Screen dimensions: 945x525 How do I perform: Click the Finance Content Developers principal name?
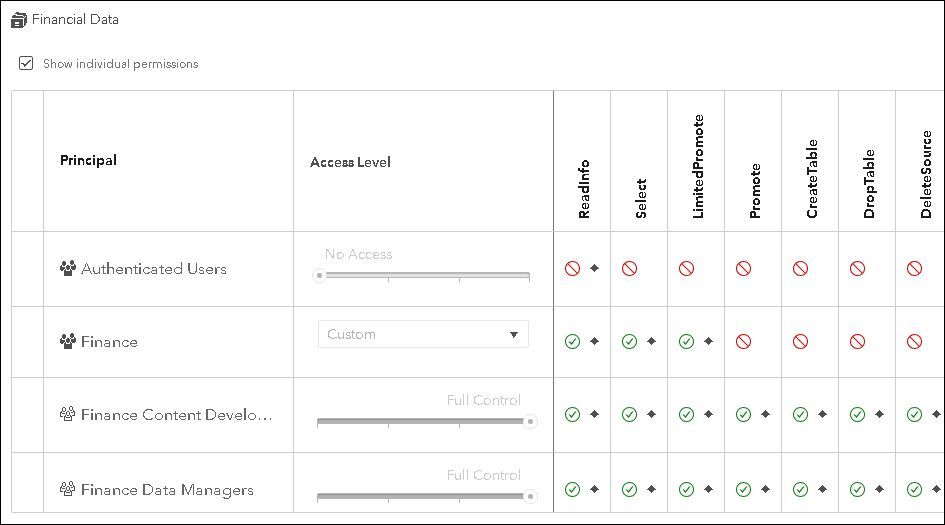pyautogui.click(x=176, y=415)
